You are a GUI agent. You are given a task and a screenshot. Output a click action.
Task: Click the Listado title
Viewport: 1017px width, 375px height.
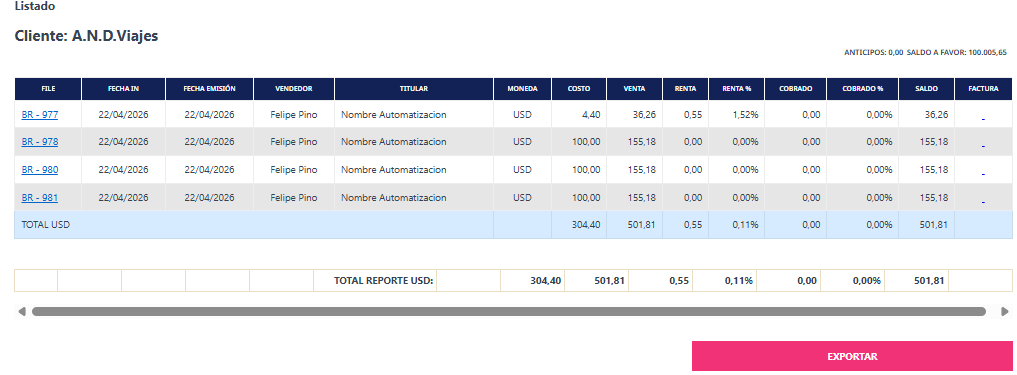(x=35, y=6)
